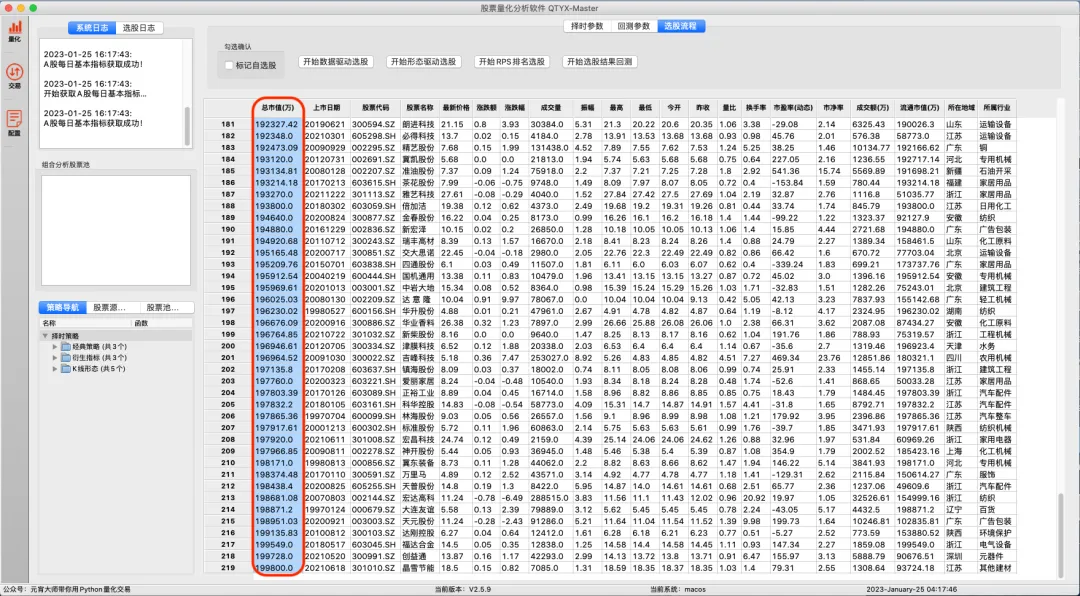This screenshot has height=596, width=1080.
Task: Start 开始形态驱动选股
Action: [x=424, y=61]
